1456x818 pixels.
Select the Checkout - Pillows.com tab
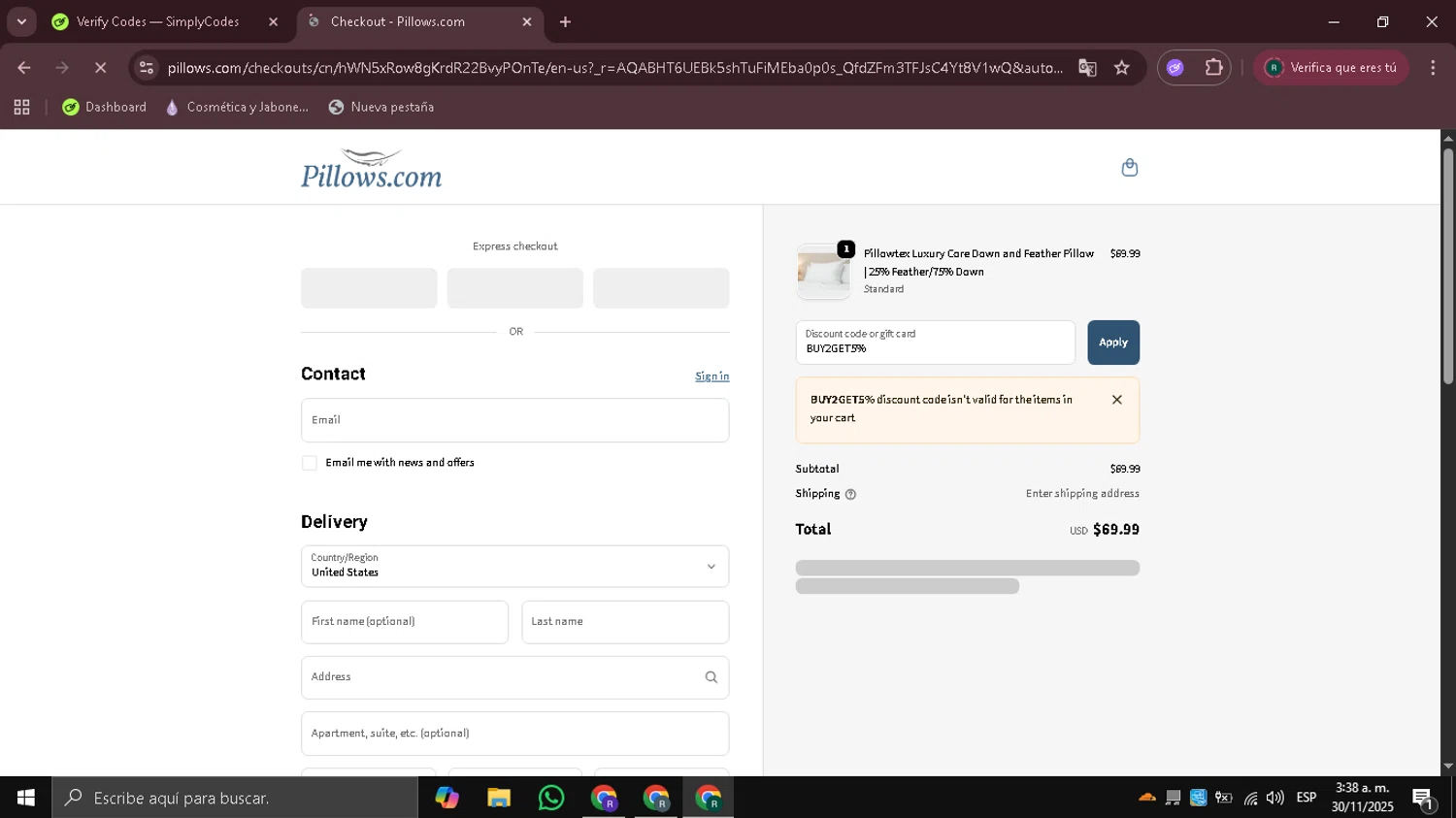(419, 21)
